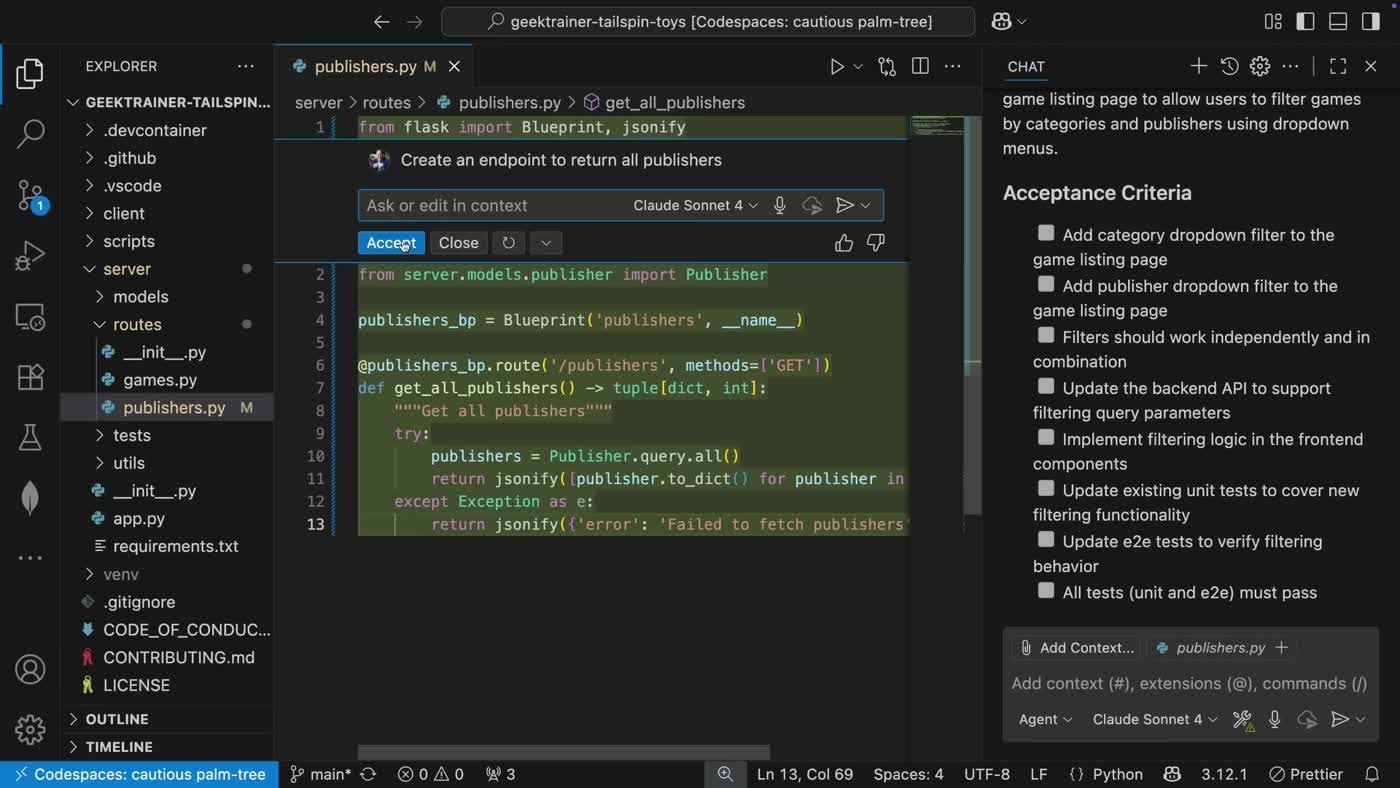
Task: Open Source Control view with pending change
Action: [x=30, y=196]
